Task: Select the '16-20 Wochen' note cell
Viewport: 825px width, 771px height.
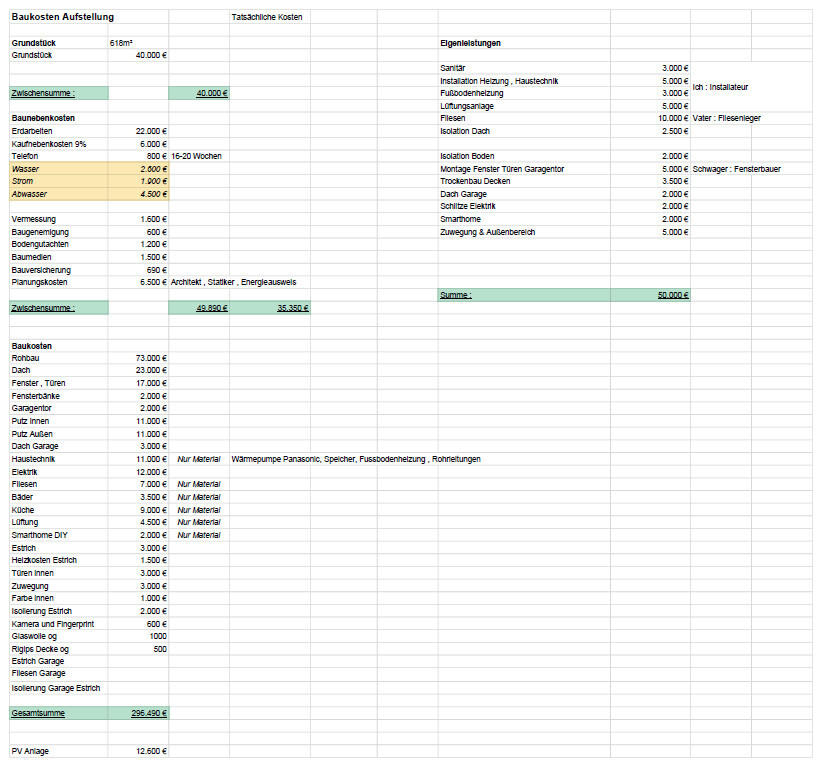Action: [196, 156]
